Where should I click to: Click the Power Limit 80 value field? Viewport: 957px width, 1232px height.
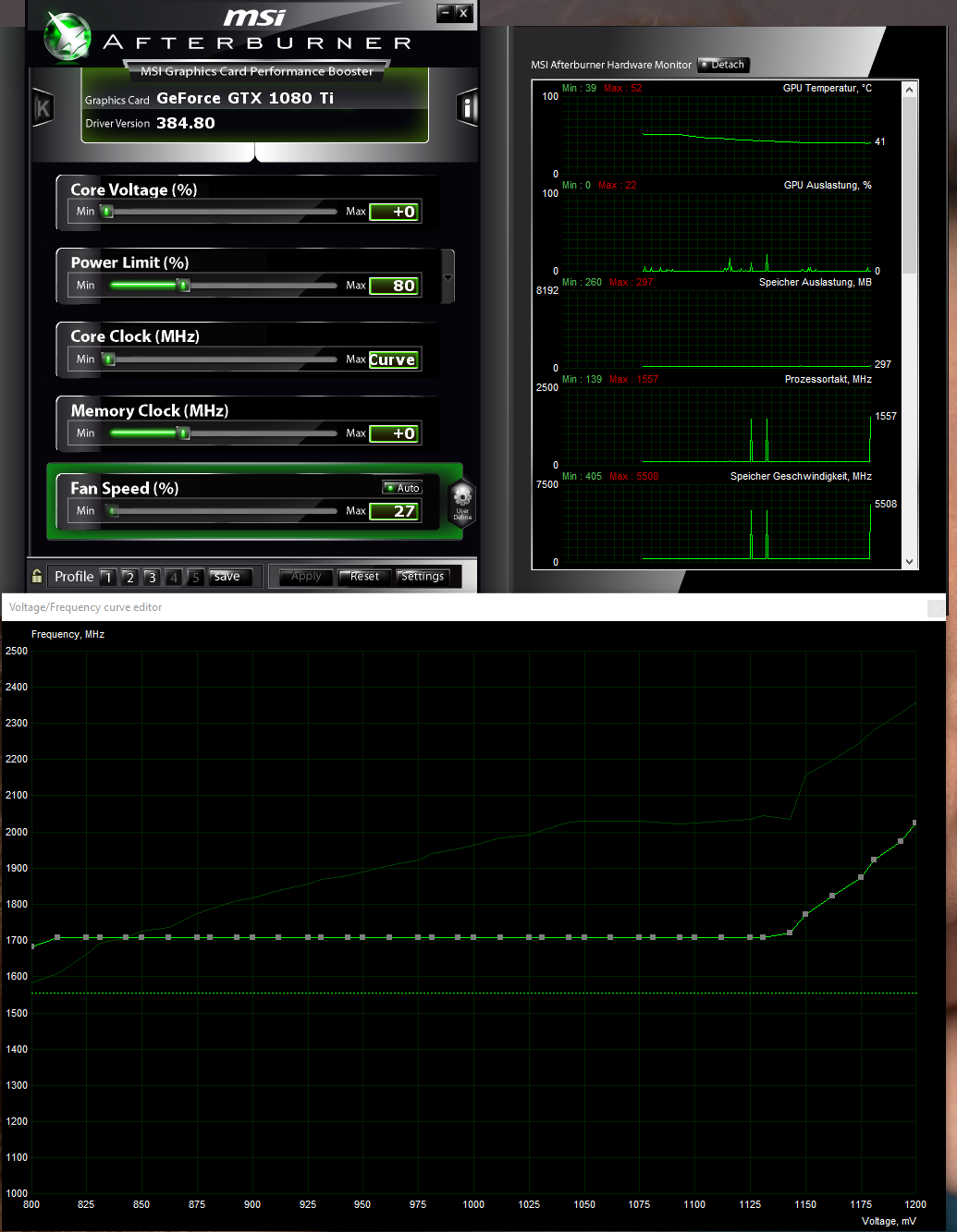point(394,286)
